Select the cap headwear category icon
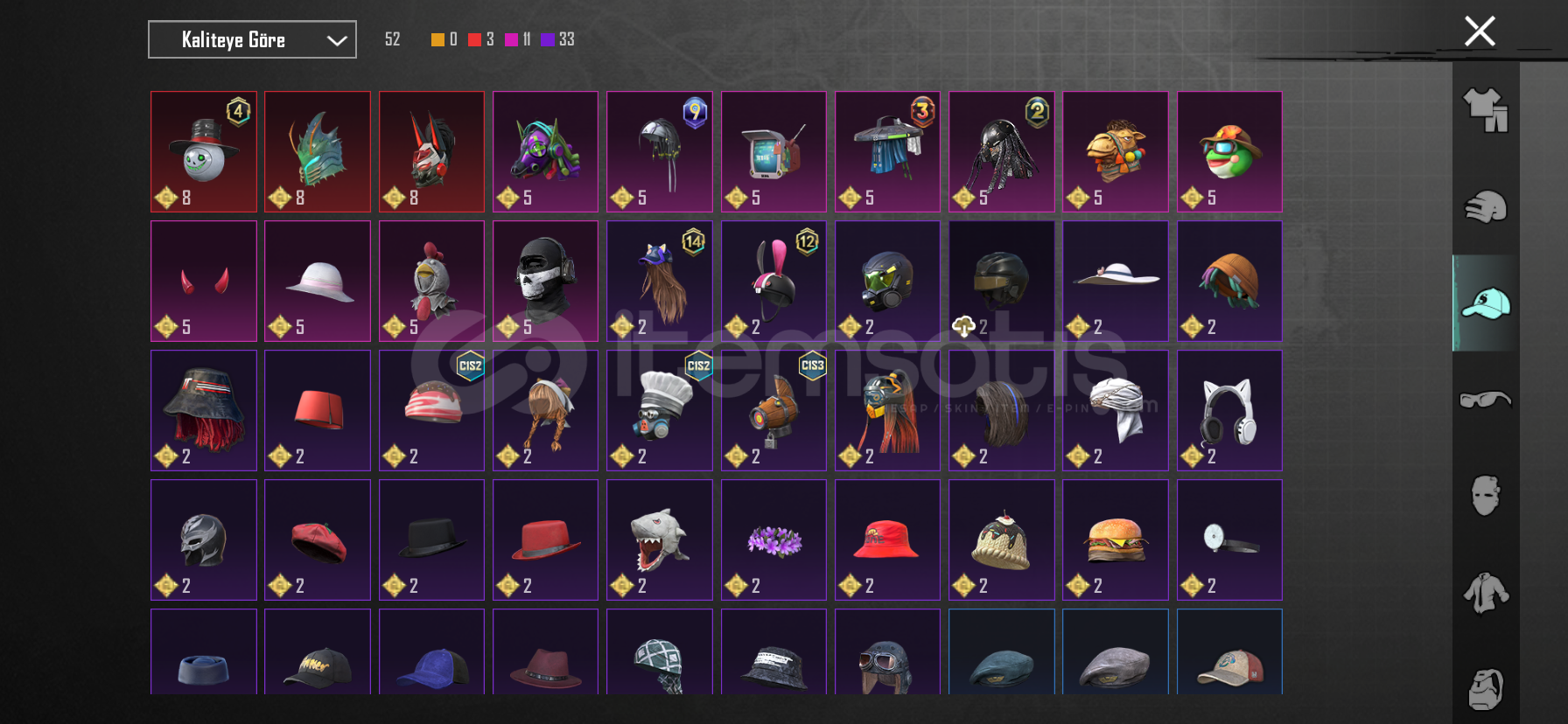Screen dimensions: 1568x724 click(1486, 303)
